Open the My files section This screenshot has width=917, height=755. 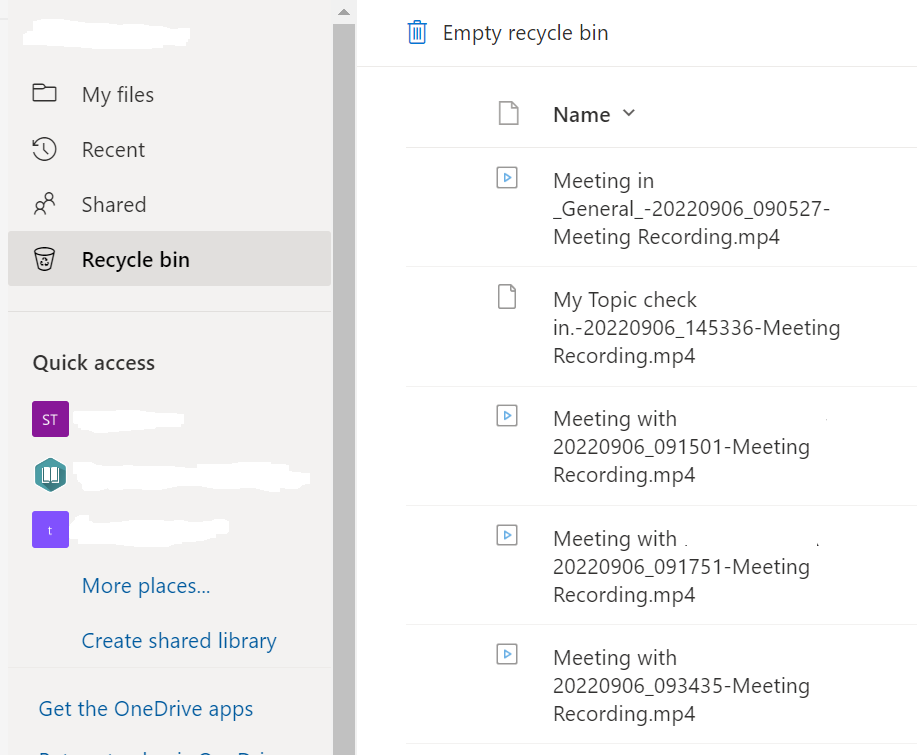[x=118, y=95]
